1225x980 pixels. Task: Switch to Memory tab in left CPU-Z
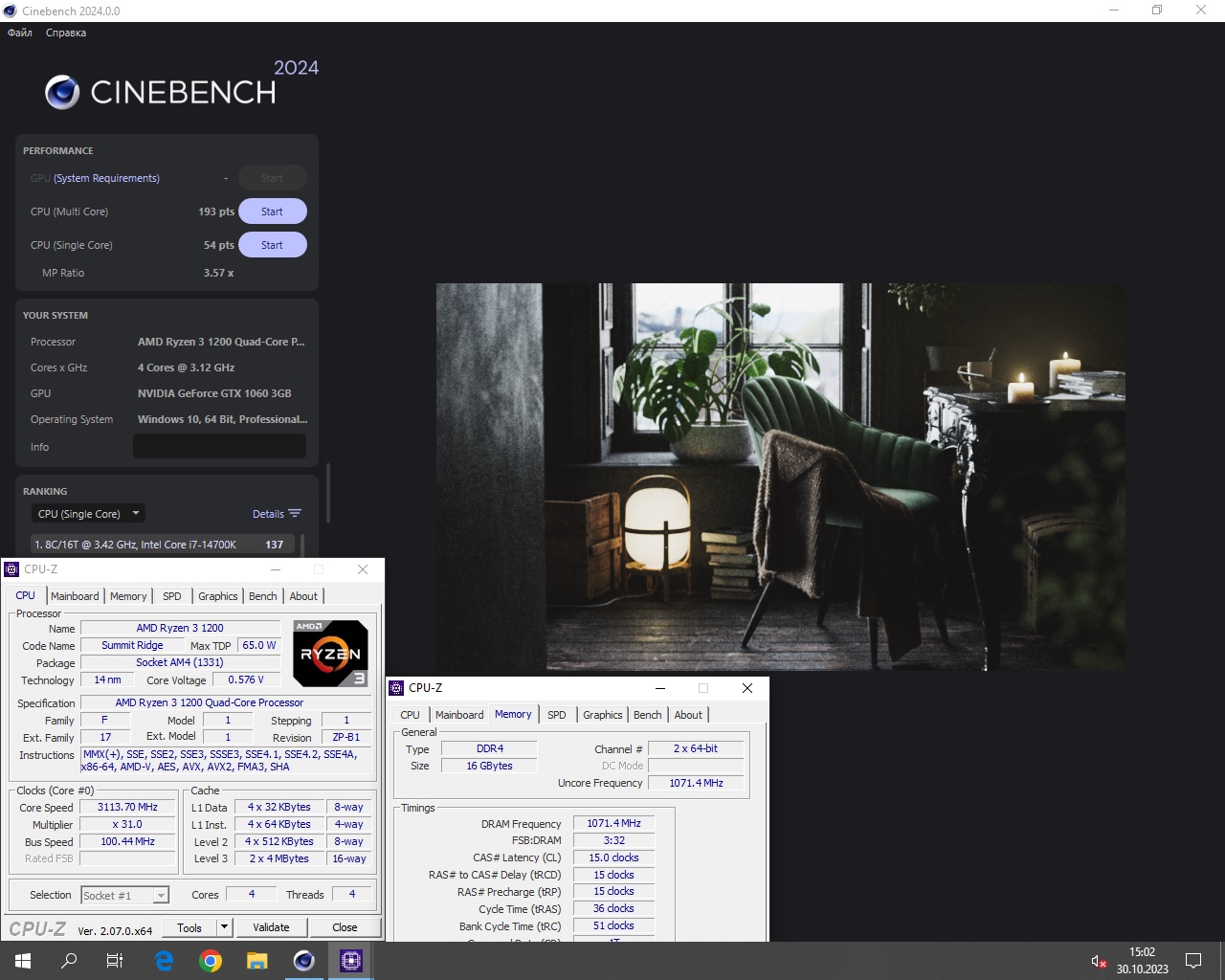coord(128,596)
